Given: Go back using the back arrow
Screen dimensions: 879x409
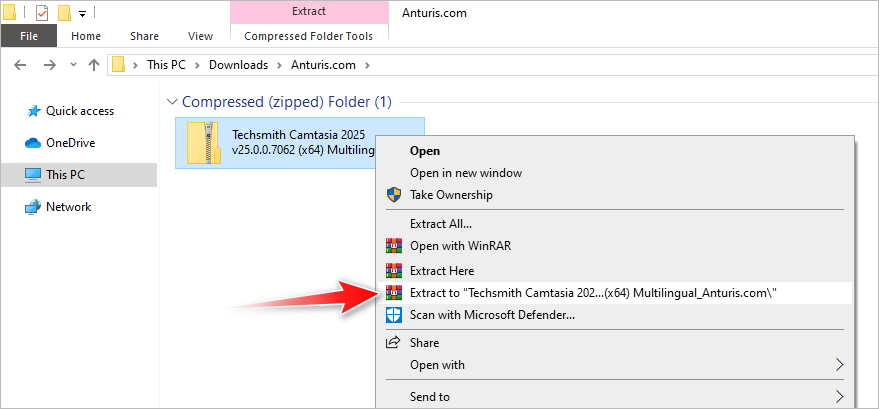Looking at the screenshot, I should click(22, 65).
